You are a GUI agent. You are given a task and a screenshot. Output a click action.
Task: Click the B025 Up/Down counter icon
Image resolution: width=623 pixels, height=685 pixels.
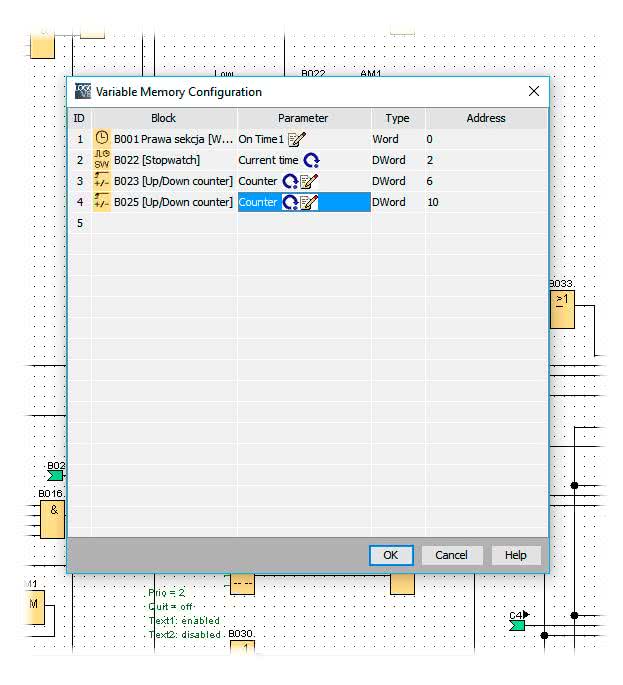102,202
